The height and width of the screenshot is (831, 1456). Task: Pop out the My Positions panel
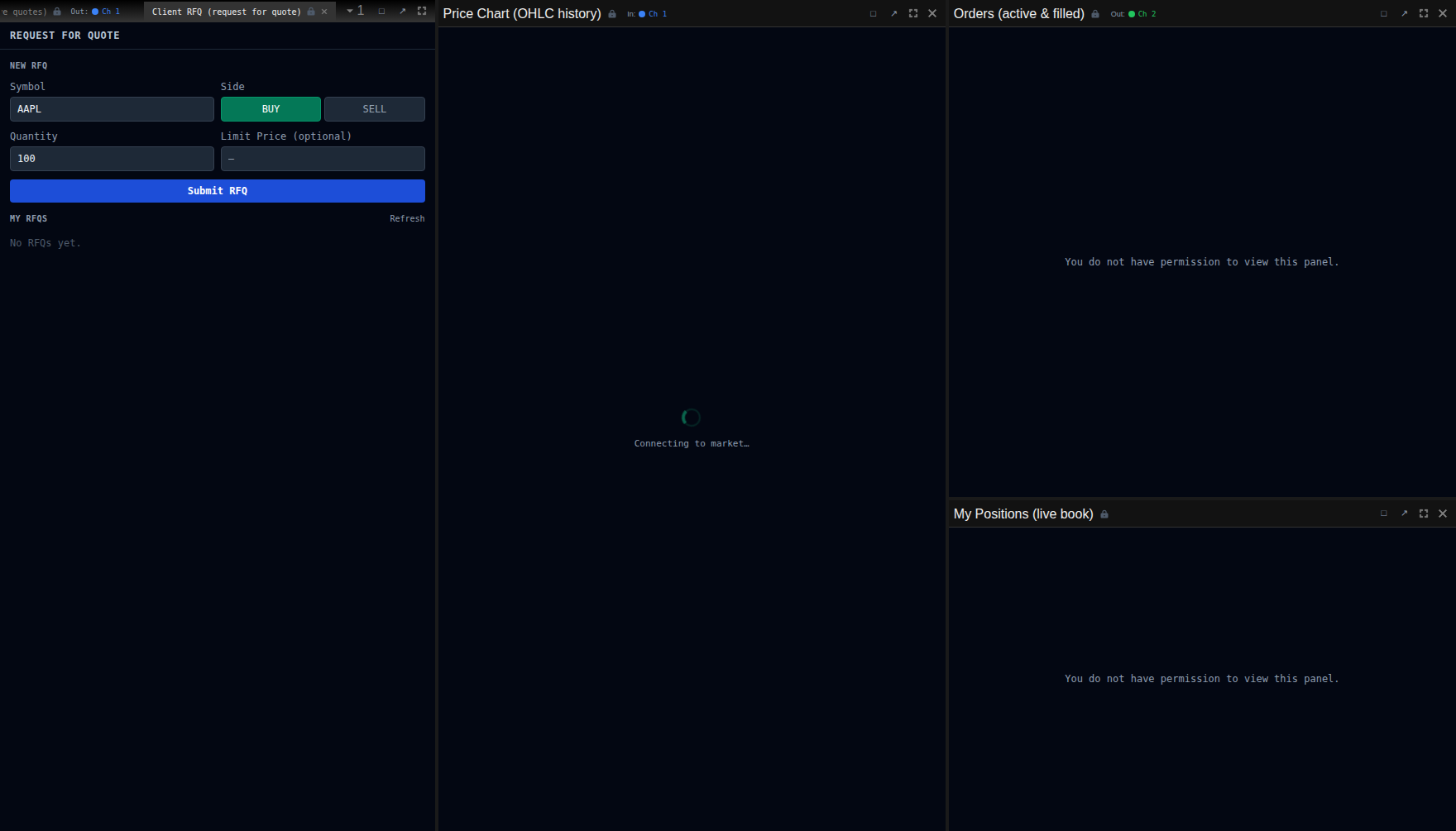1404,513
